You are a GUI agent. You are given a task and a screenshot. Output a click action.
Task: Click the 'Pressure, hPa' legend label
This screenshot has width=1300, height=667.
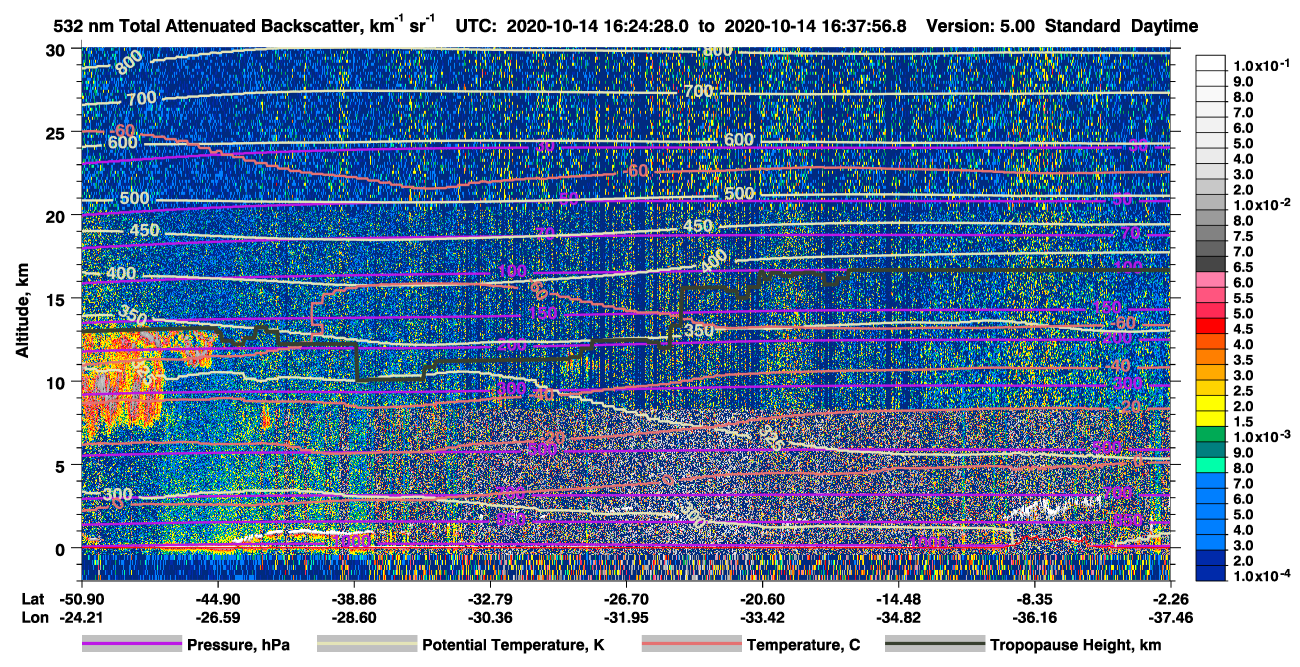coord(238,645)
